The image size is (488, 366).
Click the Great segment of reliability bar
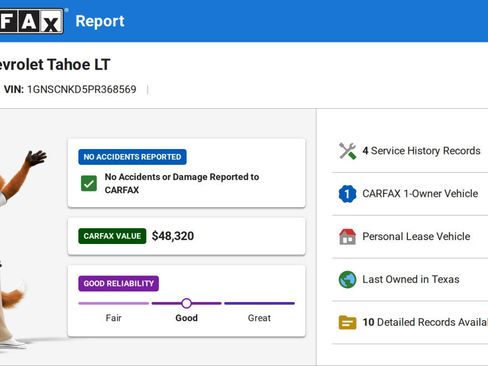tap(259, 303)
